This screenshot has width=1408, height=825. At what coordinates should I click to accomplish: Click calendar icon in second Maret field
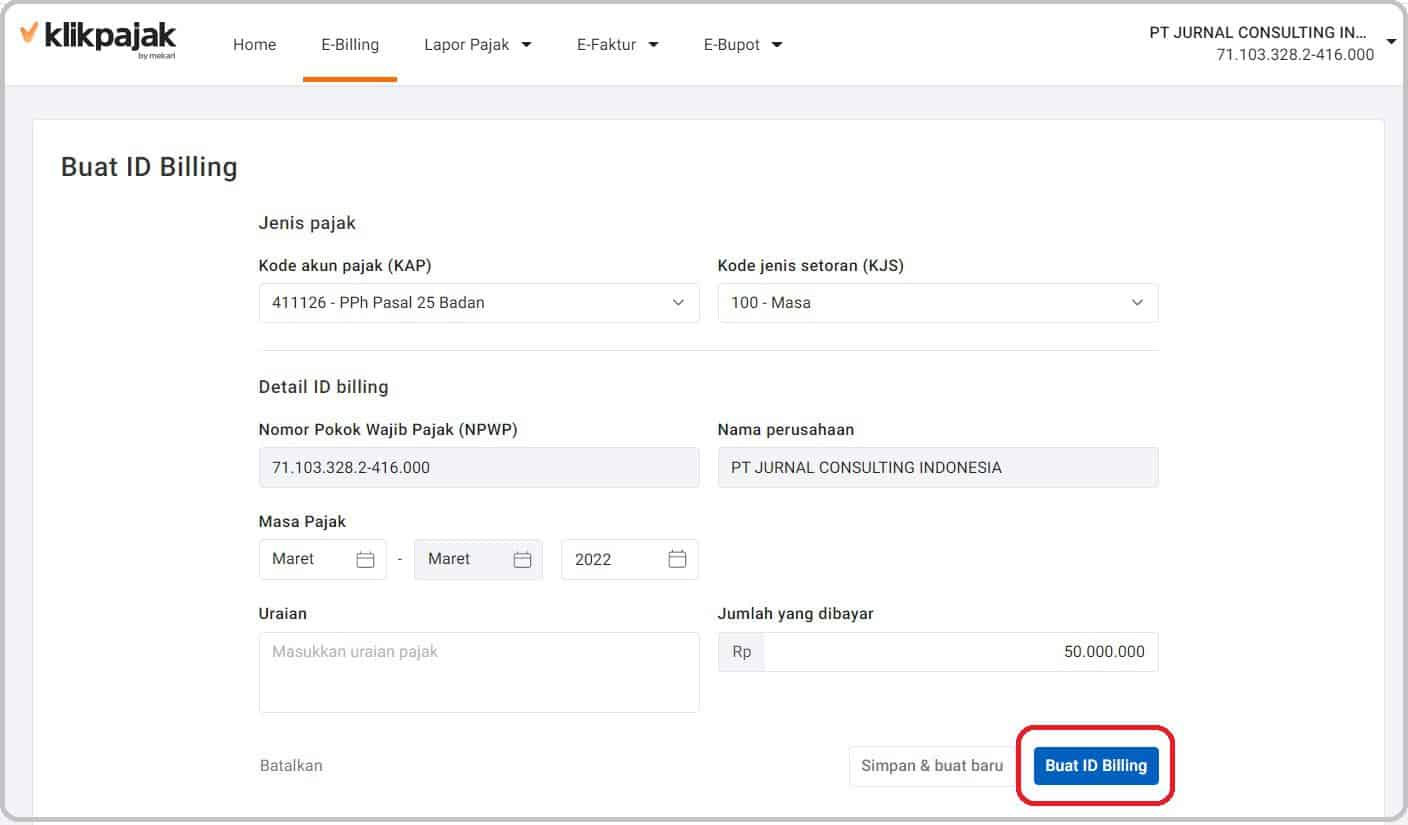coord(522,559)
